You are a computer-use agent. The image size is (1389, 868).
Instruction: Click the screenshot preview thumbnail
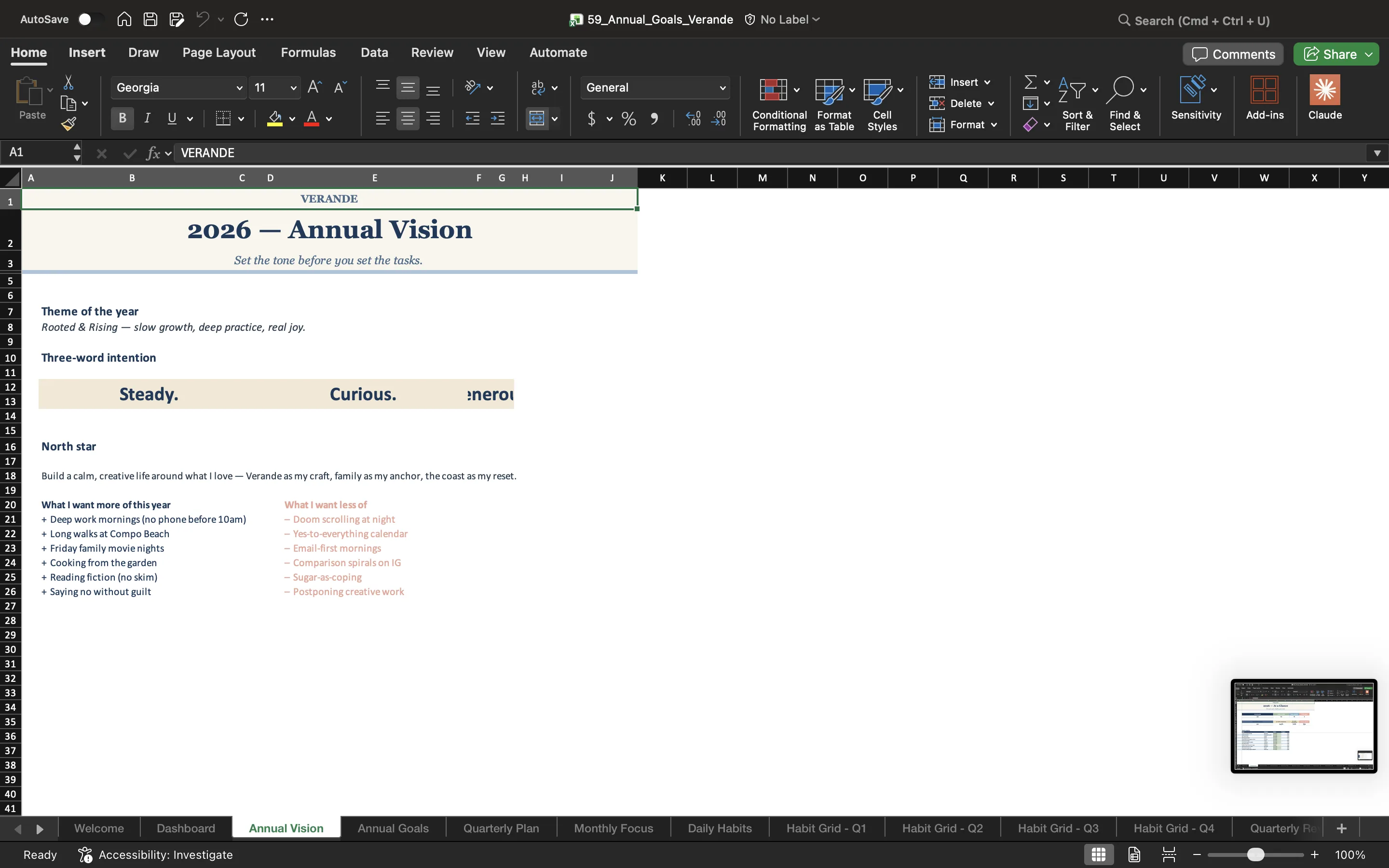tap(1304, 726)
